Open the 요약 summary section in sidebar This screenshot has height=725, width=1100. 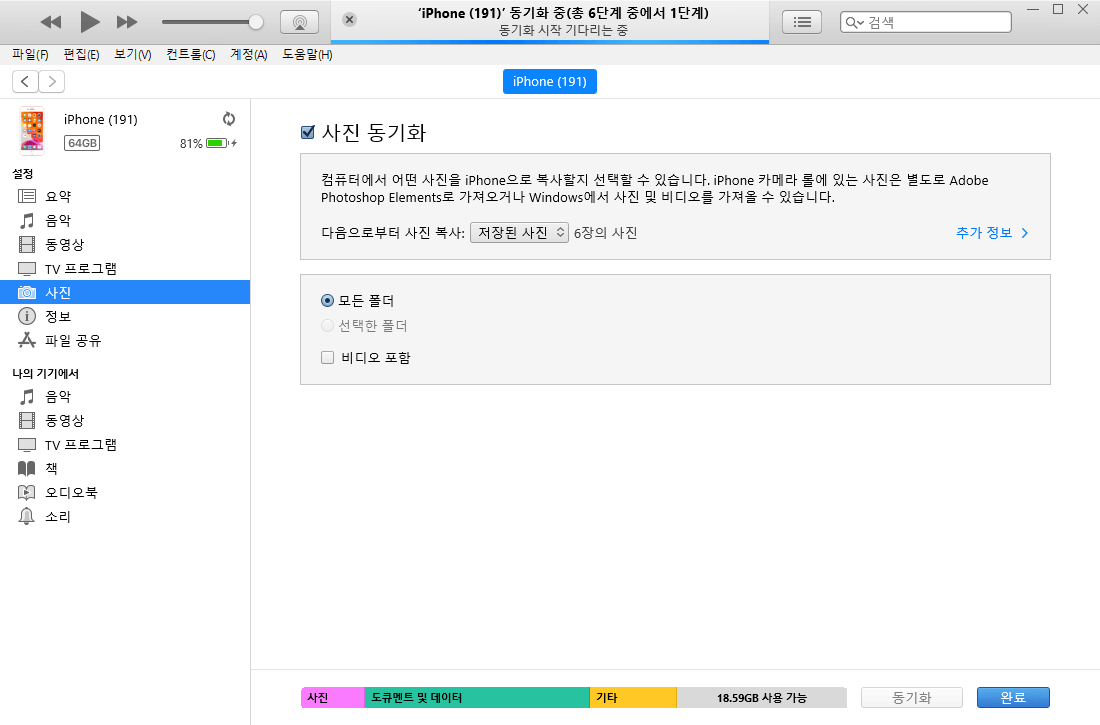[56, 195]
